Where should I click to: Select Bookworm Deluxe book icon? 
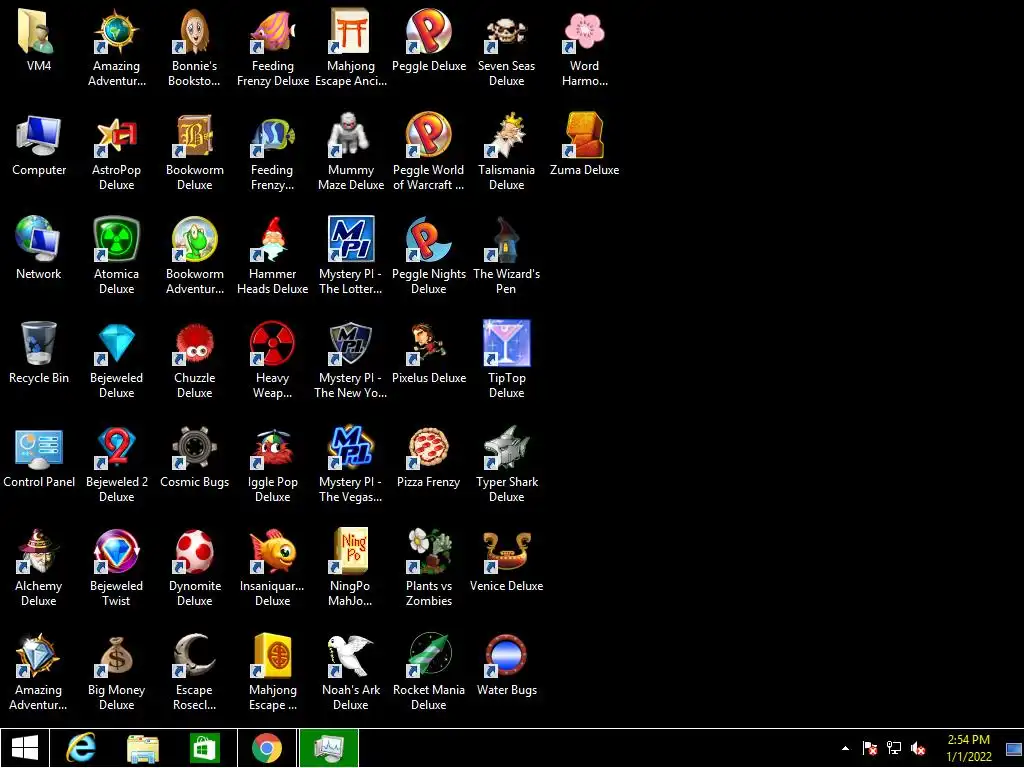[194, 135]
